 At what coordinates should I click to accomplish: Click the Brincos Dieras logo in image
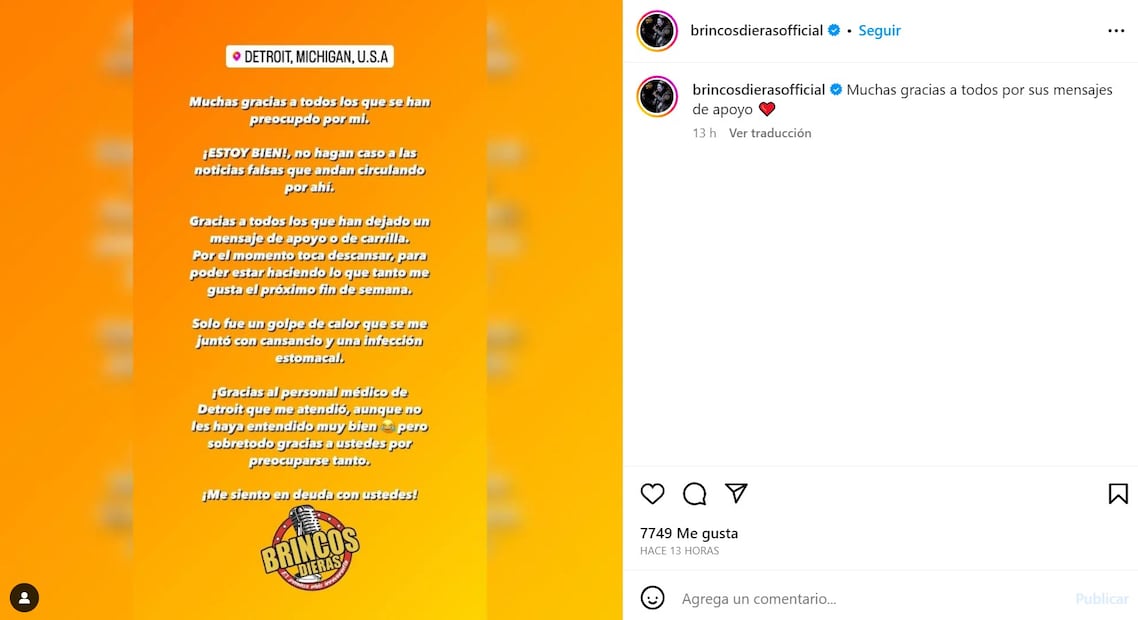(x=310, y=548)
